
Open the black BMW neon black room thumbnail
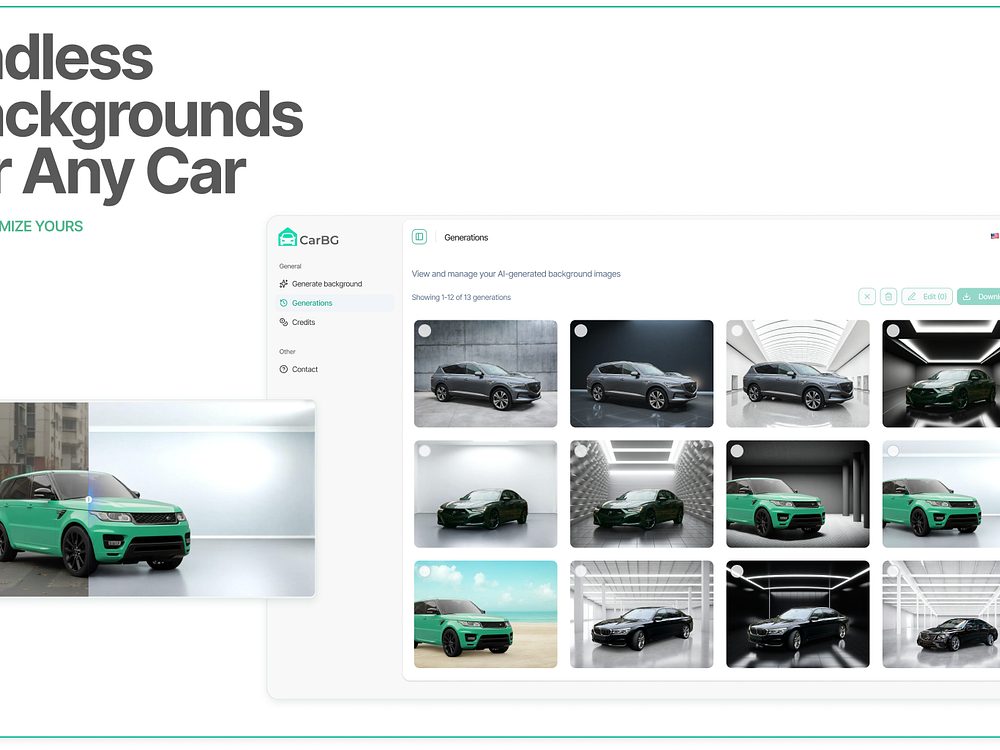pos(798,614)
